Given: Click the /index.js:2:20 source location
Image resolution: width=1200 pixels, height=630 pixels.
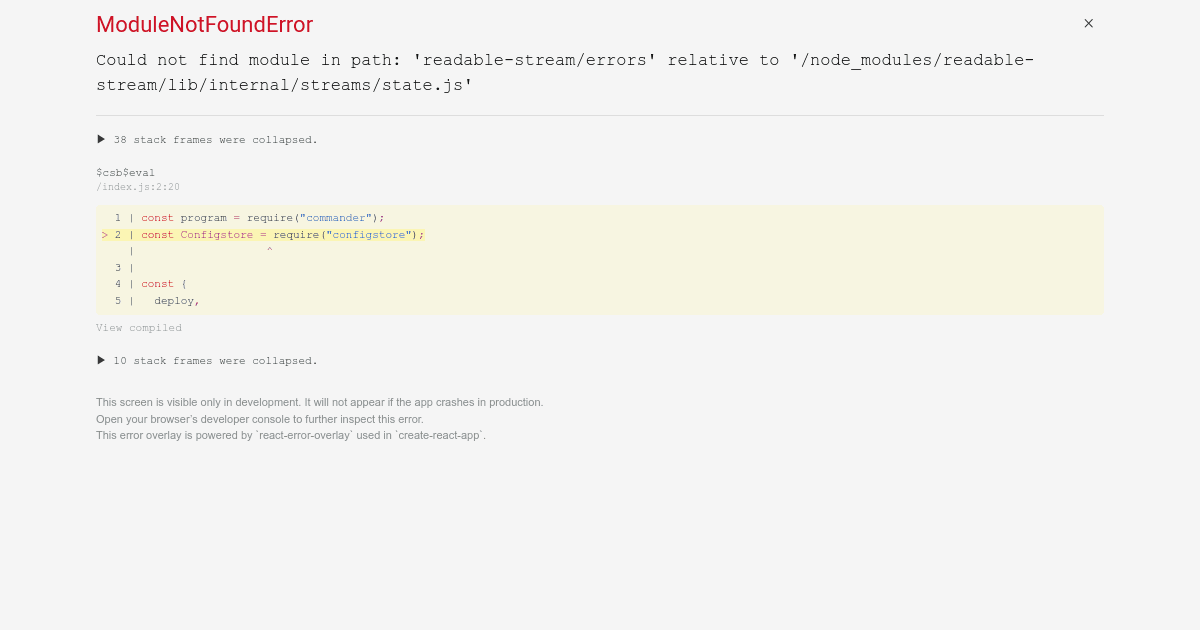Looking at the screenshot, I should (x=138, y=187).
